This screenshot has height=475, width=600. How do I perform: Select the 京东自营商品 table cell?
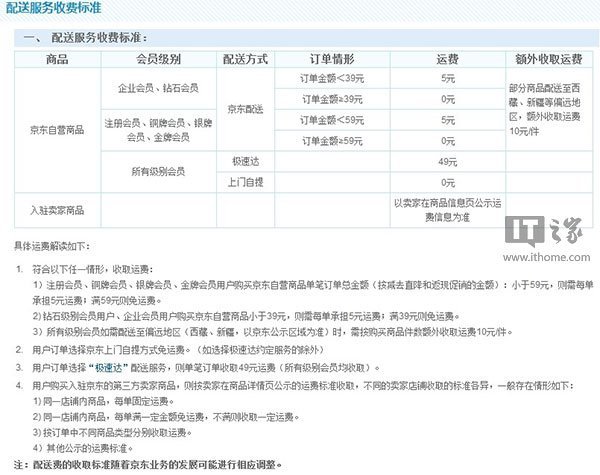(x=57, y=131)
